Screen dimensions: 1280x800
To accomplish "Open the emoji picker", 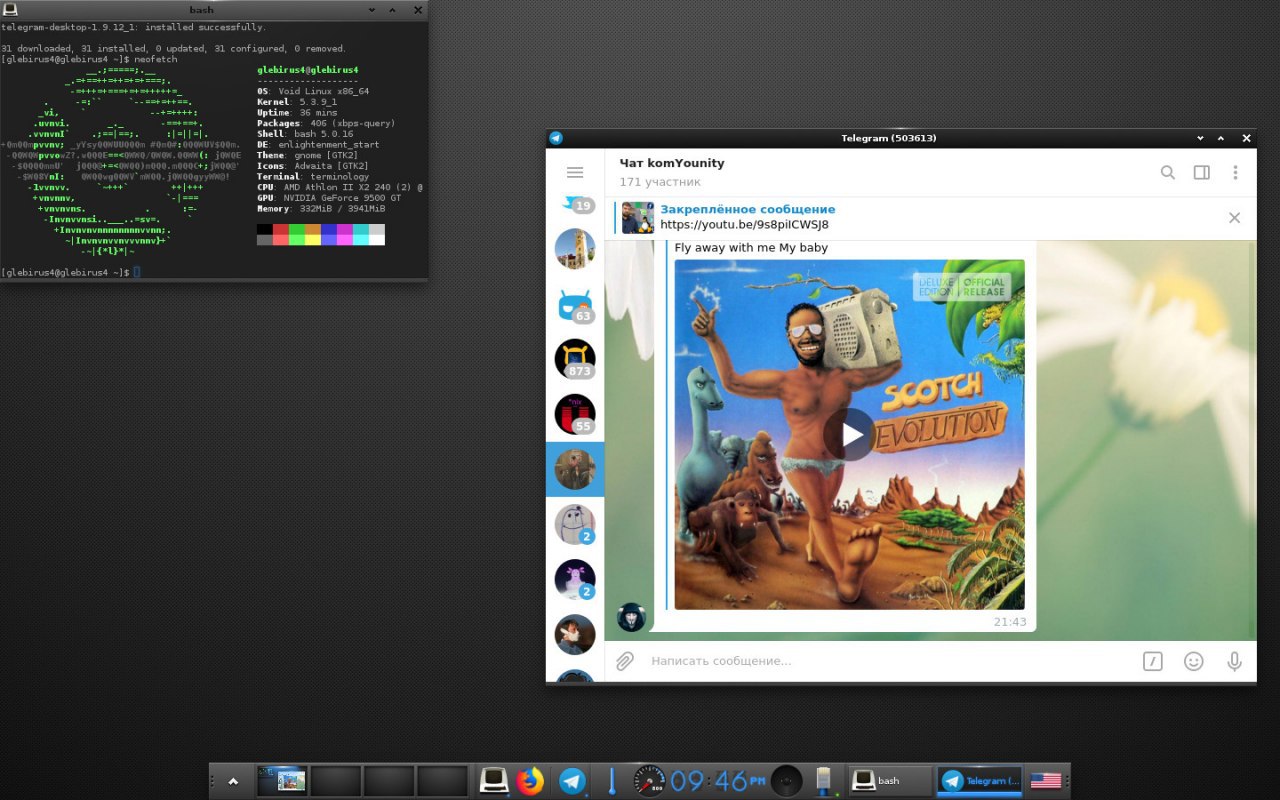I will (x=1193, y=661).
